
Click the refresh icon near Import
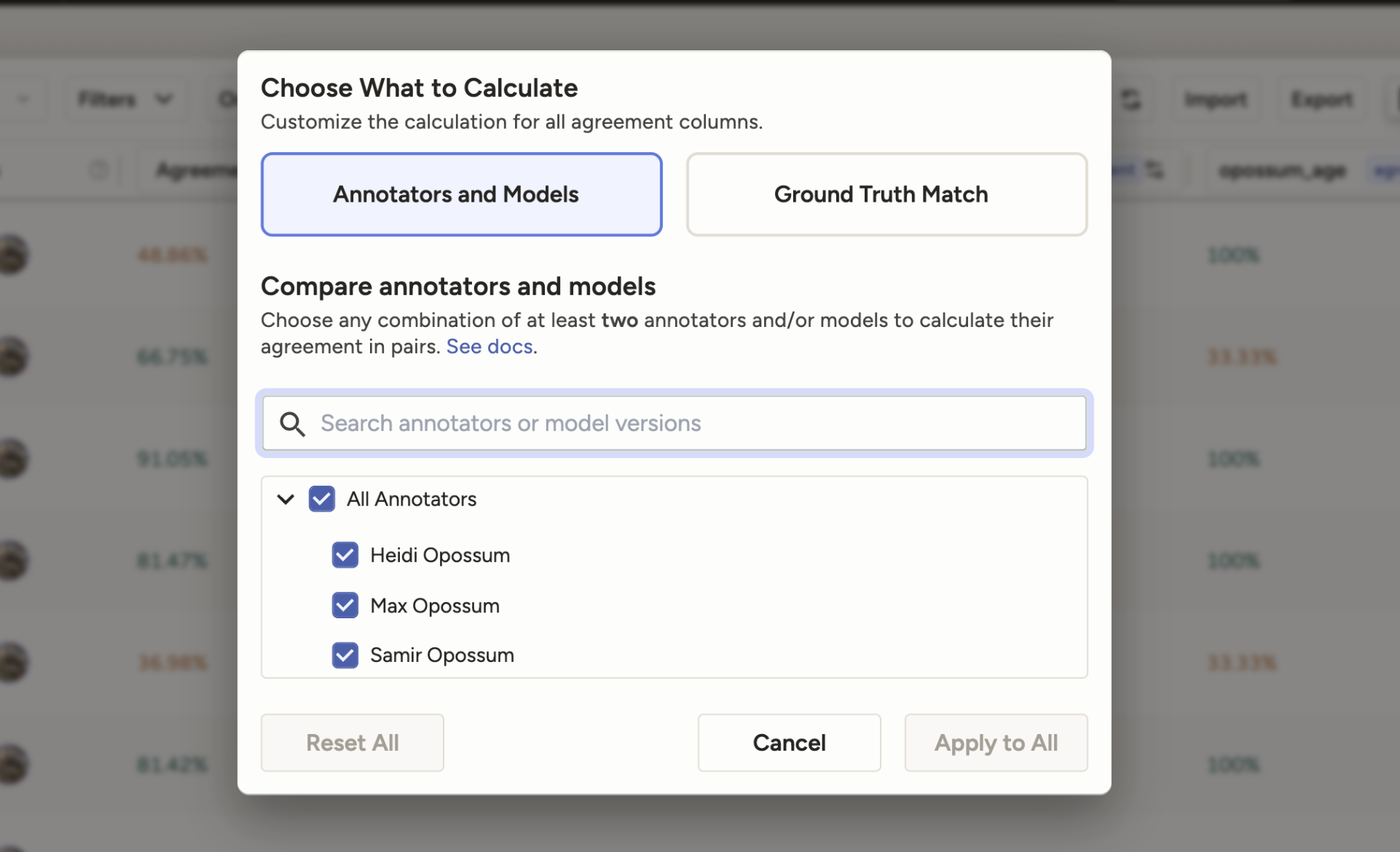pyautogui.click(x=1130, y=99)
